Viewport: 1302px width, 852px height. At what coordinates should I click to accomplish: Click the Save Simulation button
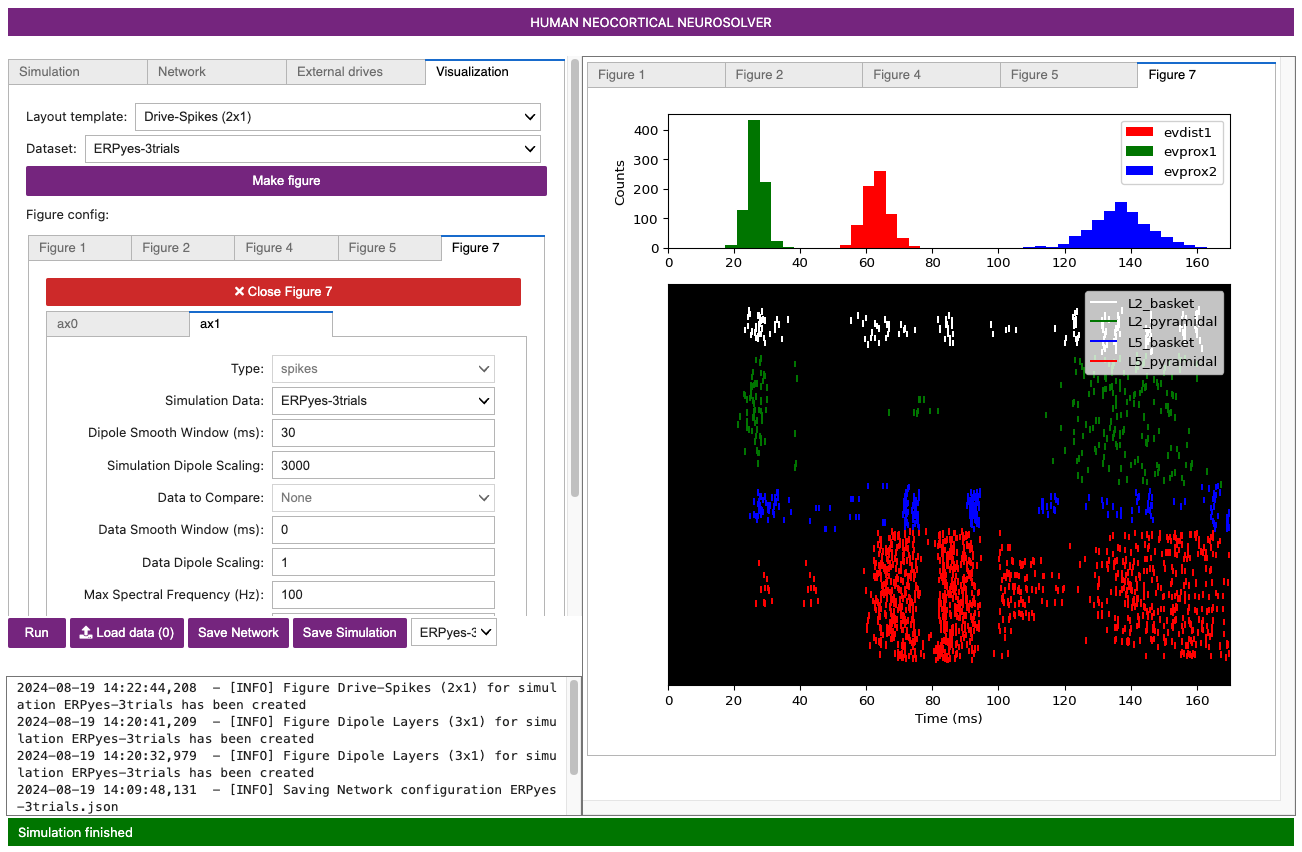349,633
